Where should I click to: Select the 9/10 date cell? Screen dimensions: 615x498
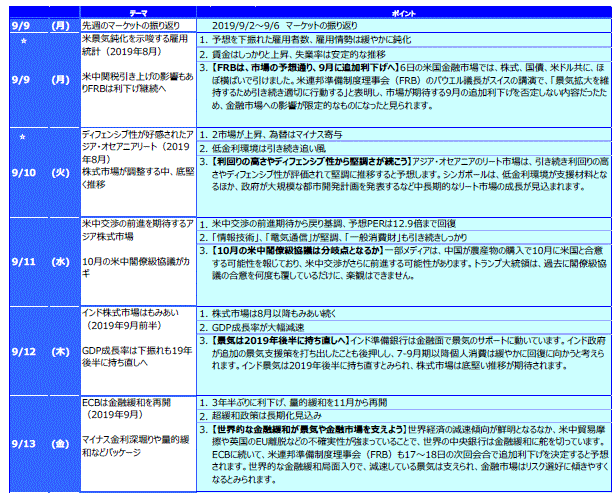[22, 173]
